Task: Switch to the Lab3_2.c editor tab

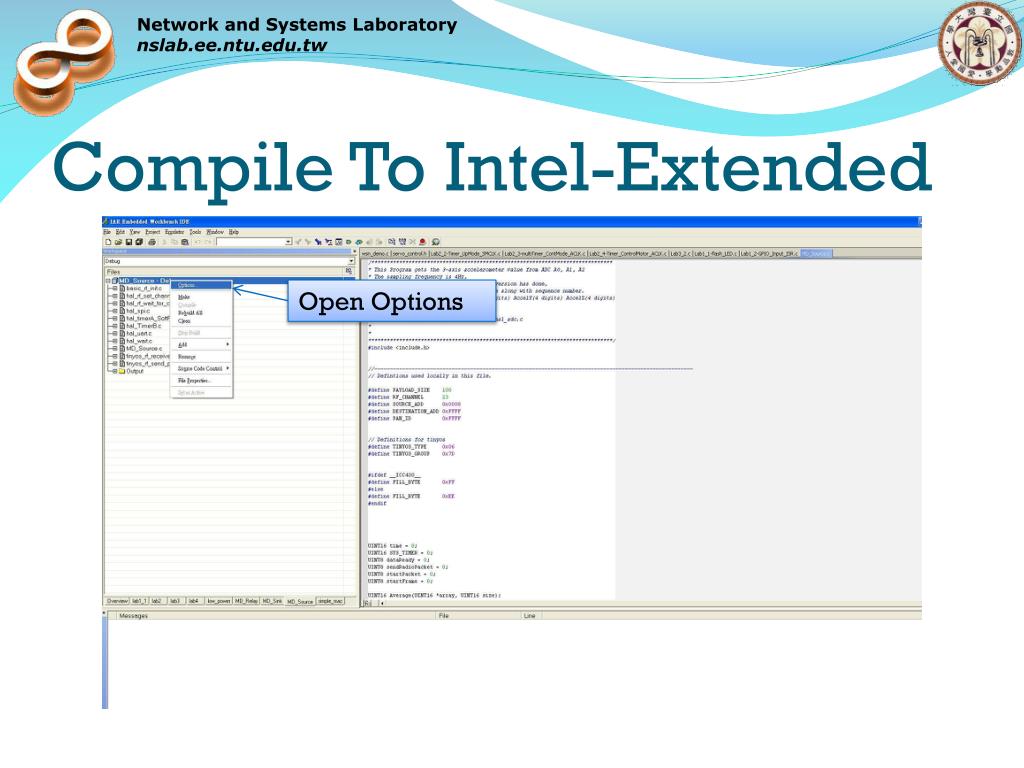Action: 680,253
